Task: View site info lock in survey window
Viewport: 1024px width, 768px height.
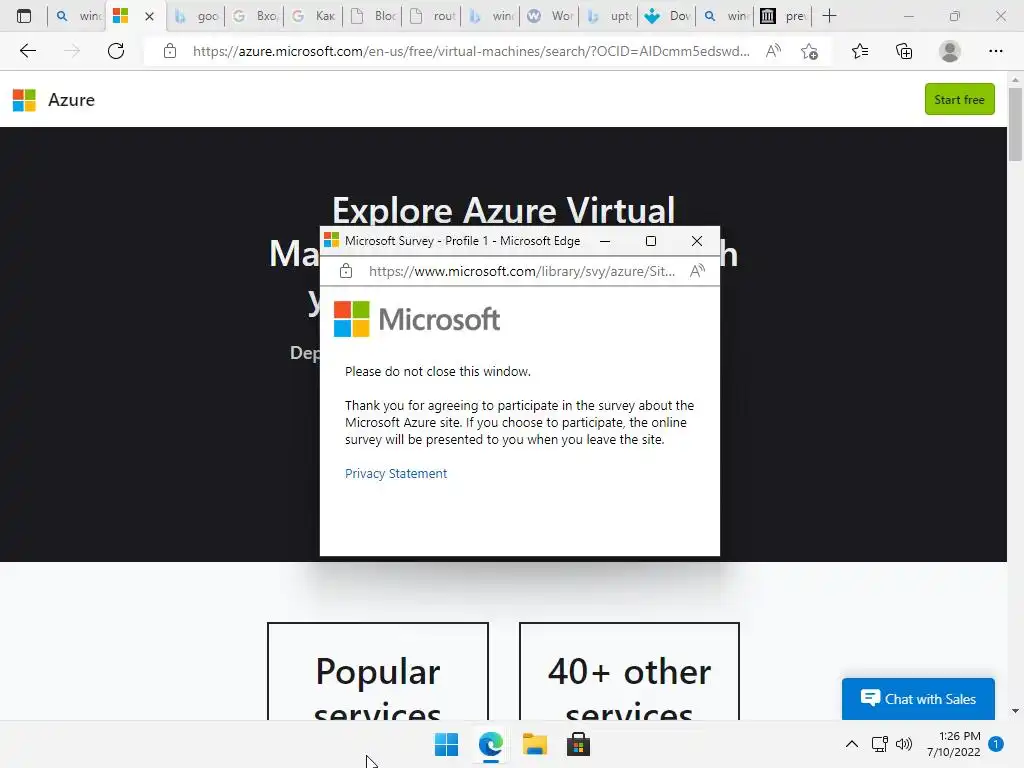Action: 346,271
